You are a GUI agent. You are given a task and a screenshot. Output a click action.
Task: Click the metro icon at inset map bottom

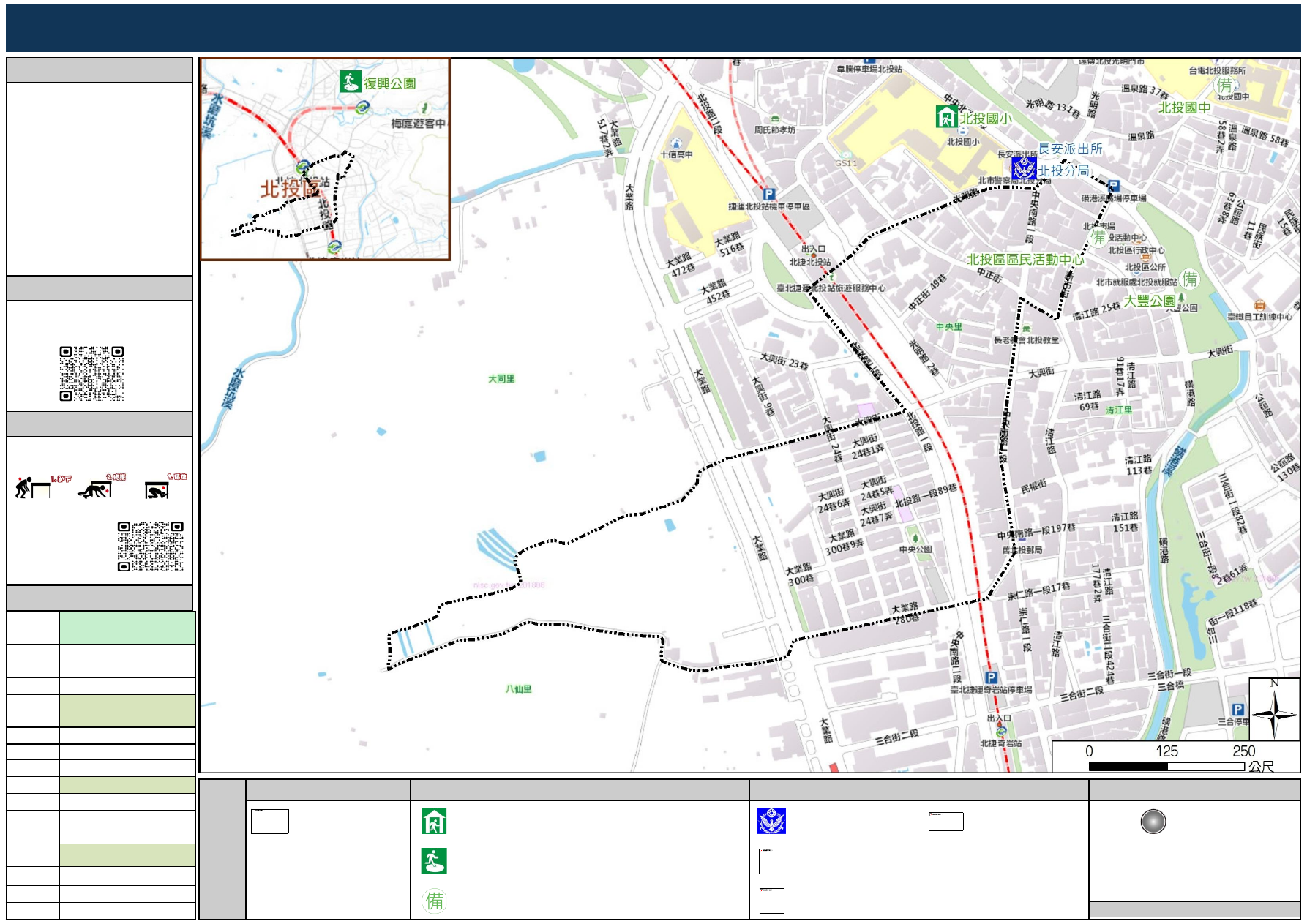pyautogui.click(x=334, y=247)
